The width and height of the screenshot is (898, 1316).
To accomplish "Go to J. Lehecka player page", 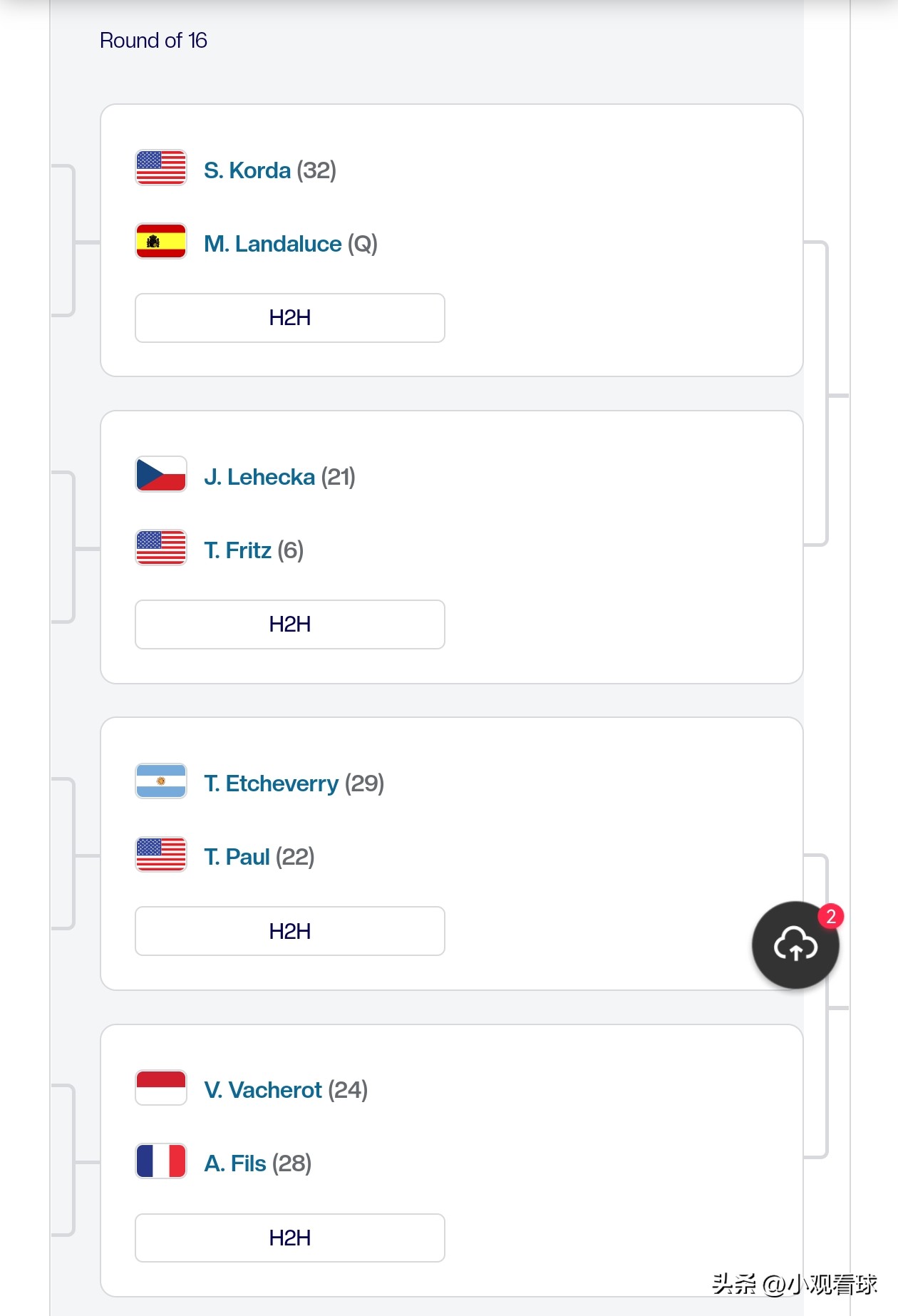I will 259,477.
